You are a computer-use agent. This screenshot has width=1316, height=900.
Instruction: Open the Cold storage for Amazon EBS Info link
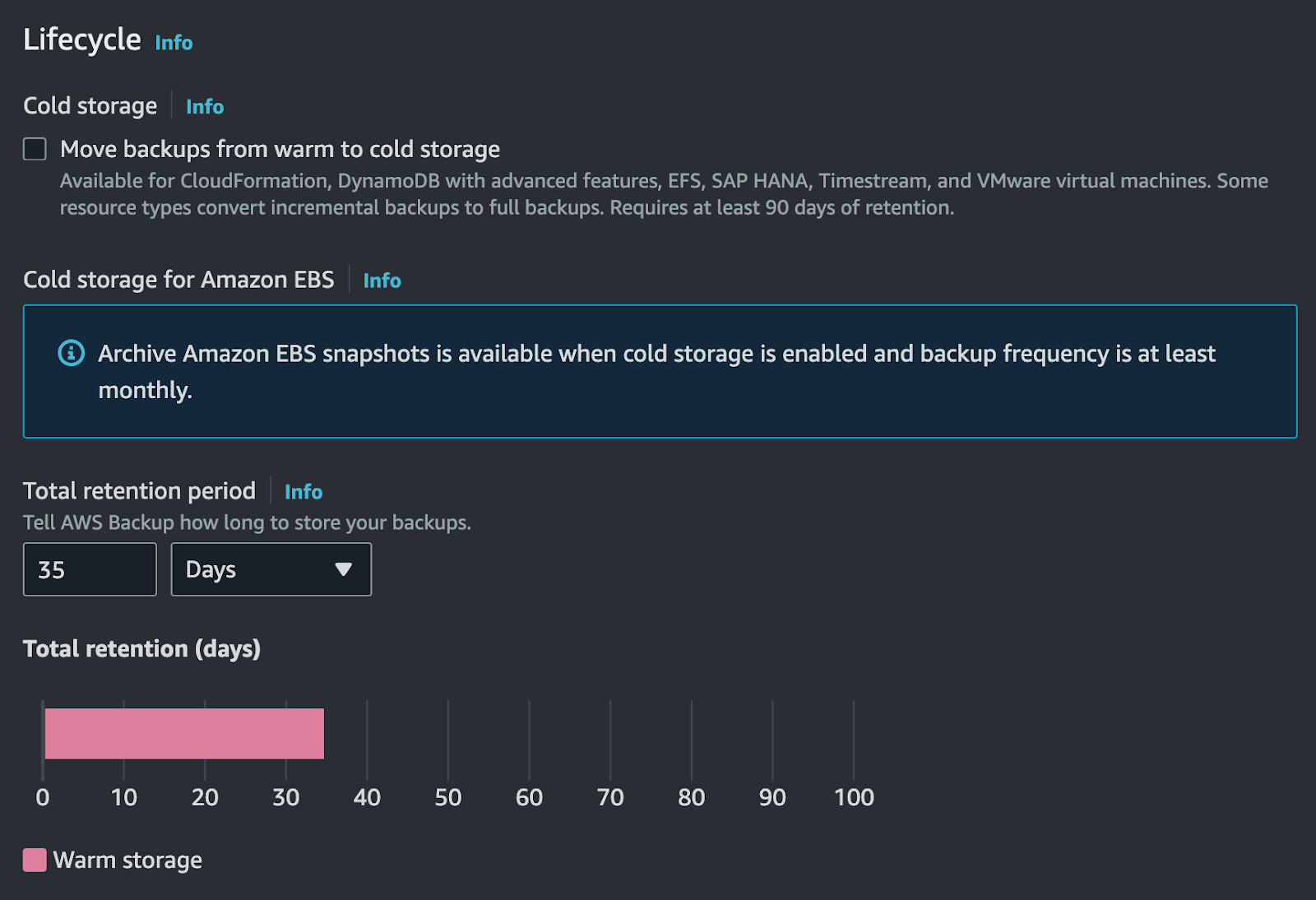click(x=382, y=281)
